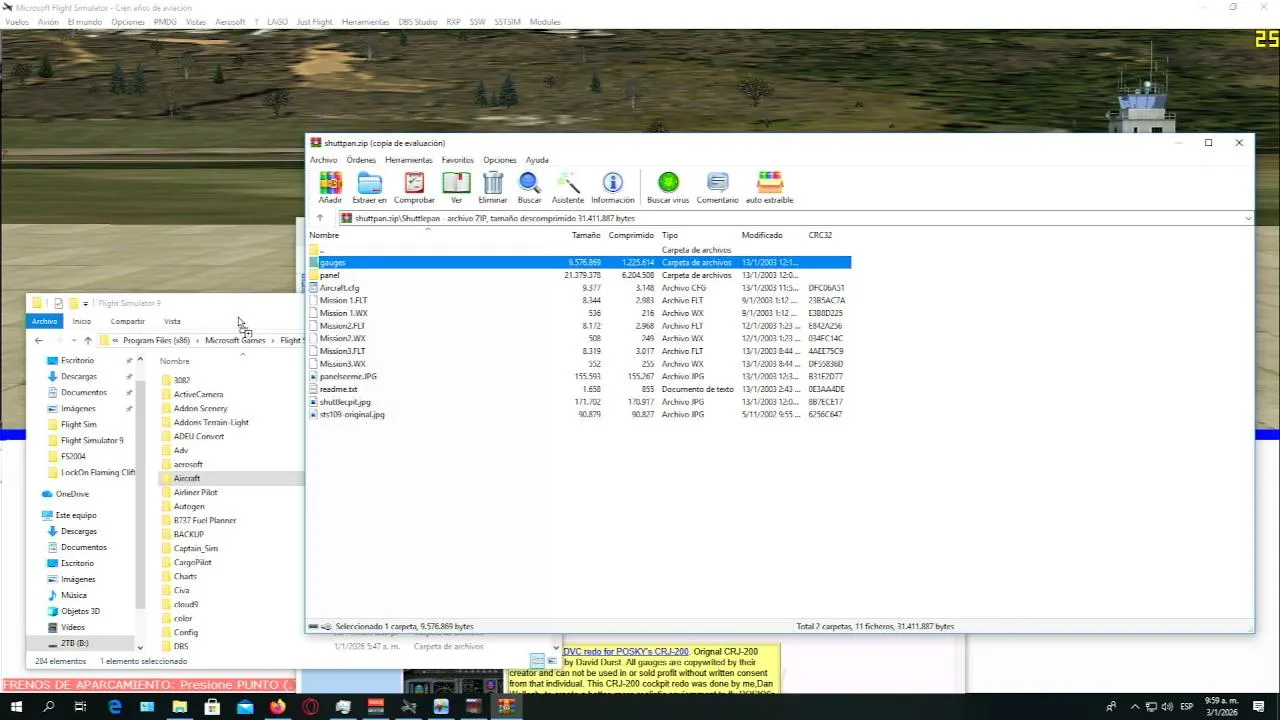This screenshot has width=1280, height=720.
Task: Open recent locations dropdown in File Explorer
Action: (73, 340)
